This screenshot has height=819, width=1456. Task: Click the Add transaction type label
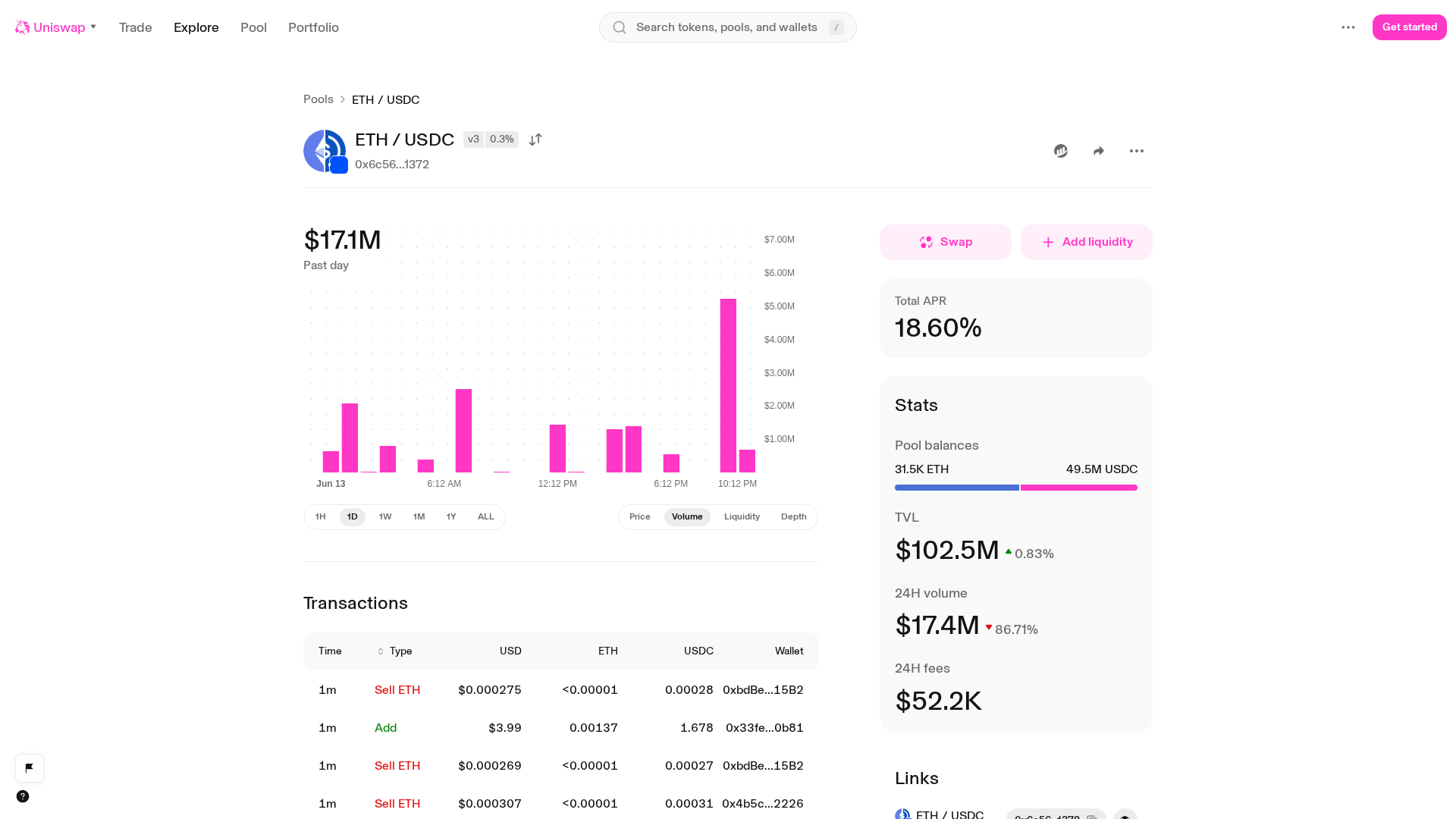386,728
